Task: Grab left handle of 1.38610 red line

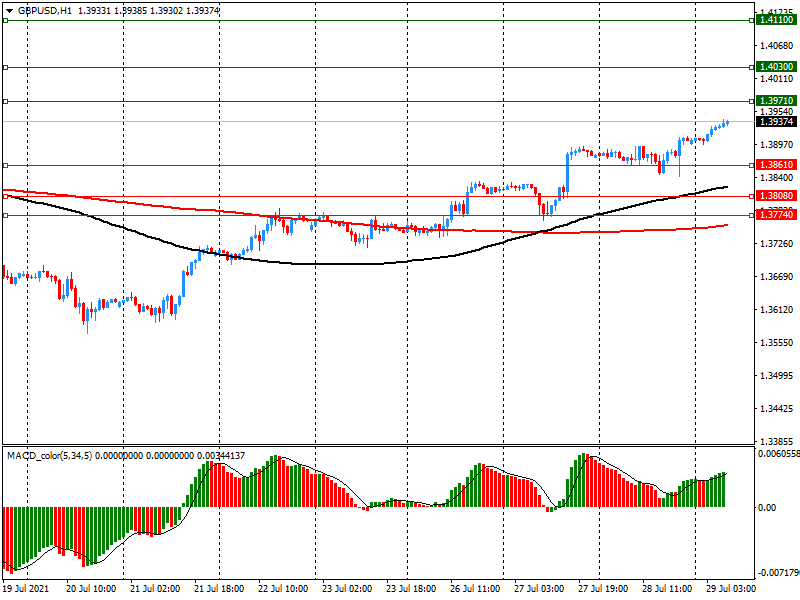Action: click(x=5, y=165)
